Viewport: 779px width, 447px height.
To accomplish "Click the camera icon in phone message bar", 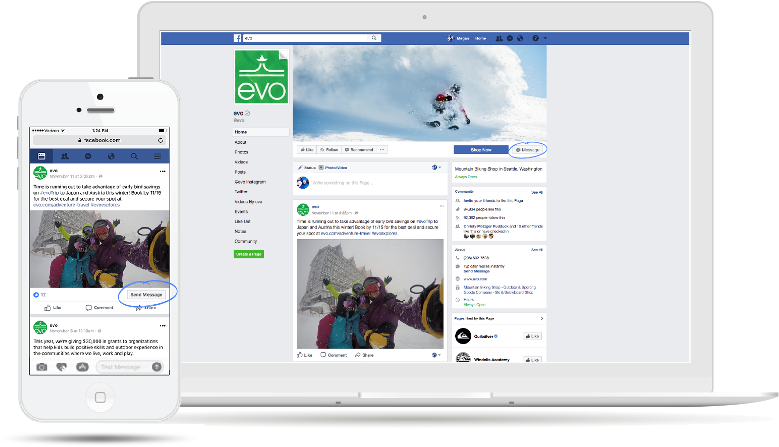I will (x=42, y=367).
